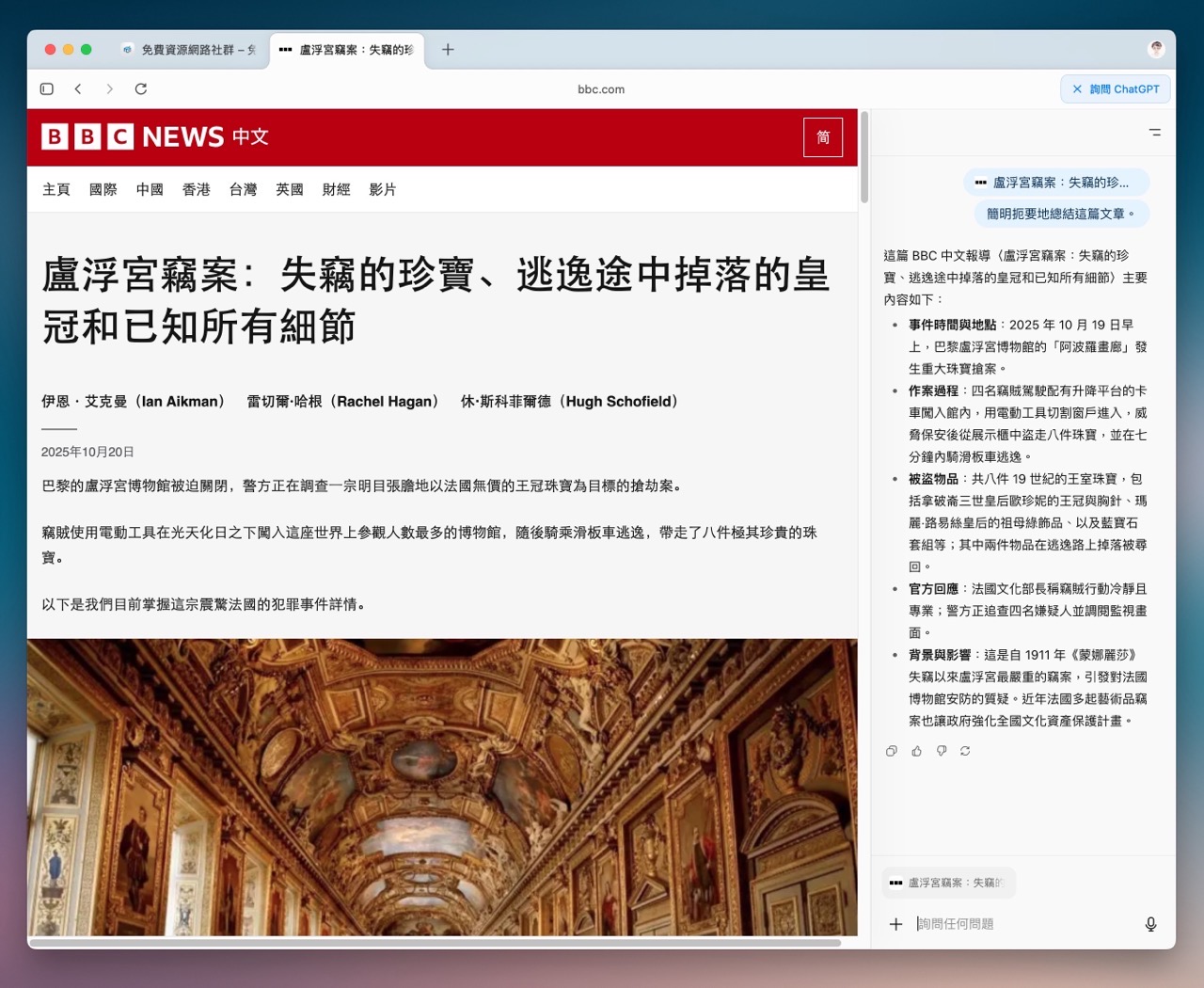Give thumbs down to the summary

941,751
